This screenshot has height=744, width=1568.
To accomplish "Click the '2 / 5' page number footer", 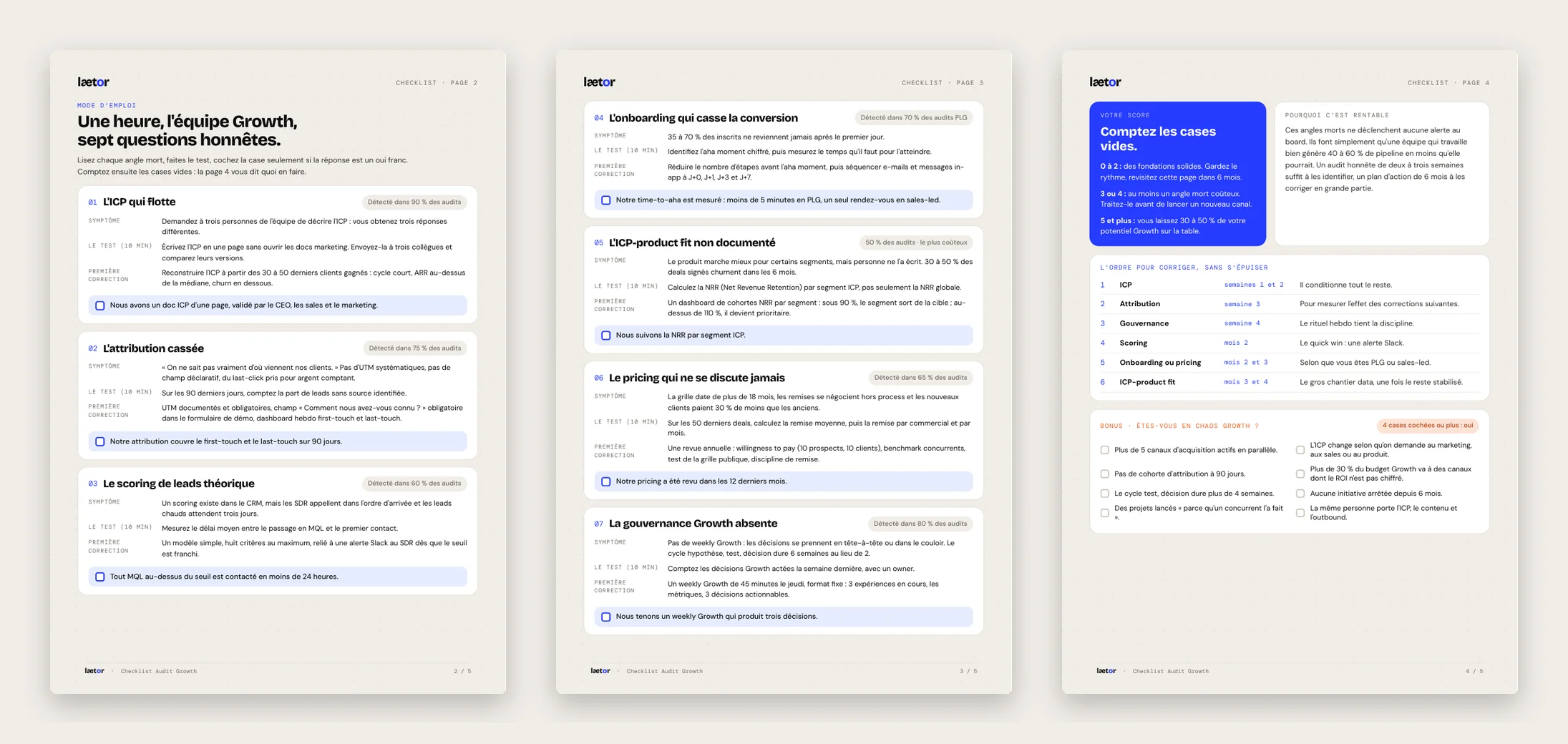I will 462,671.
